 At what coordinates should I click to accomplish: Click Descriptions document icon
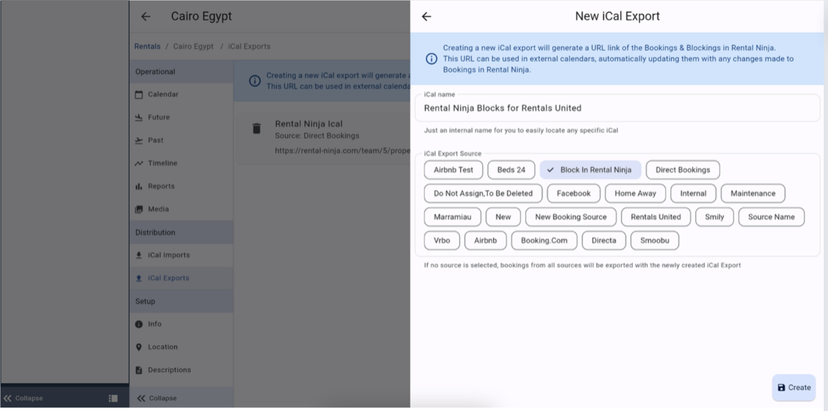coord(139,370)
